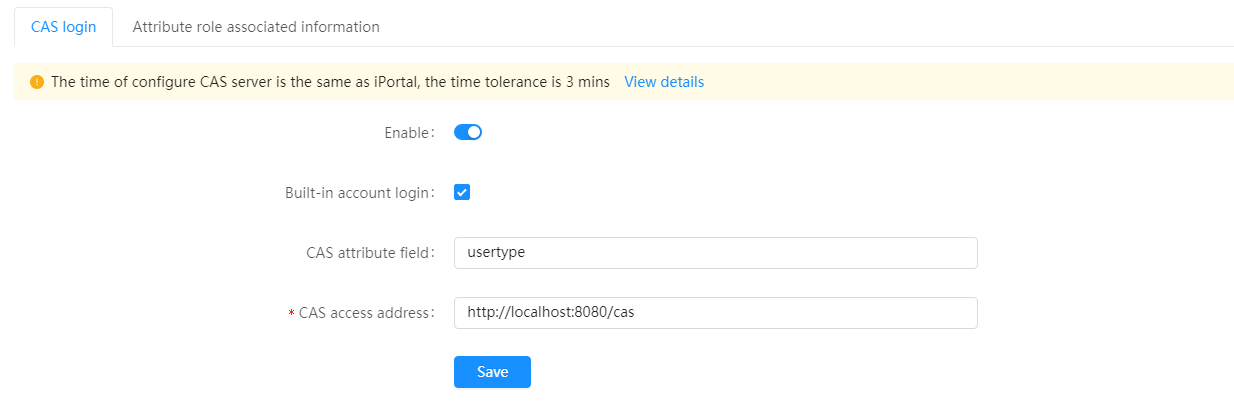Uncheck the Built-in account login checkbox
1234x404 pixels.
point(462,192)
